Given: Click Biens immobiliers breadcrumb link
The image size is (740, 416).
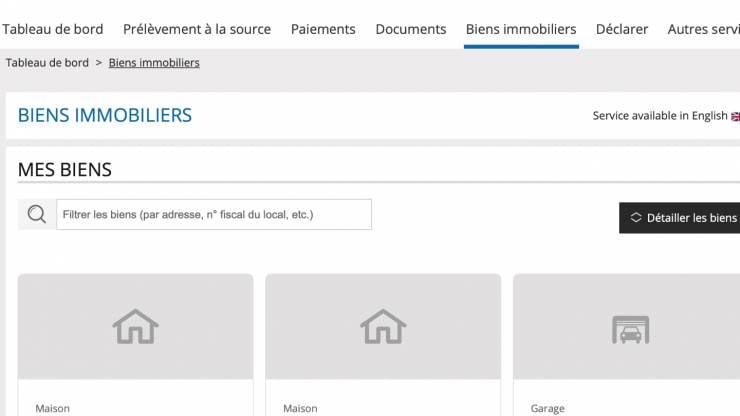Looking at the screenshot, I should point(154,63).
